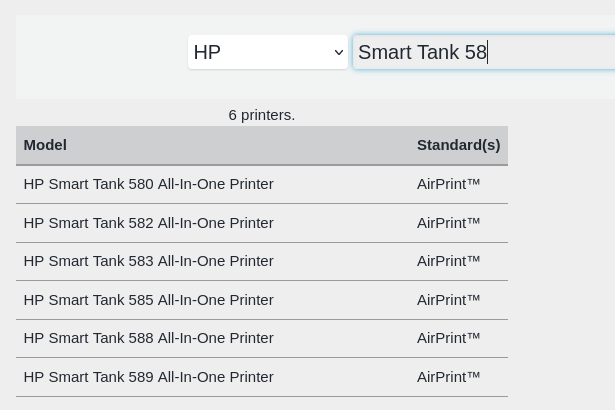The image size is (615, 410).
Task: Select the Model column header
Action: point(45,145)
